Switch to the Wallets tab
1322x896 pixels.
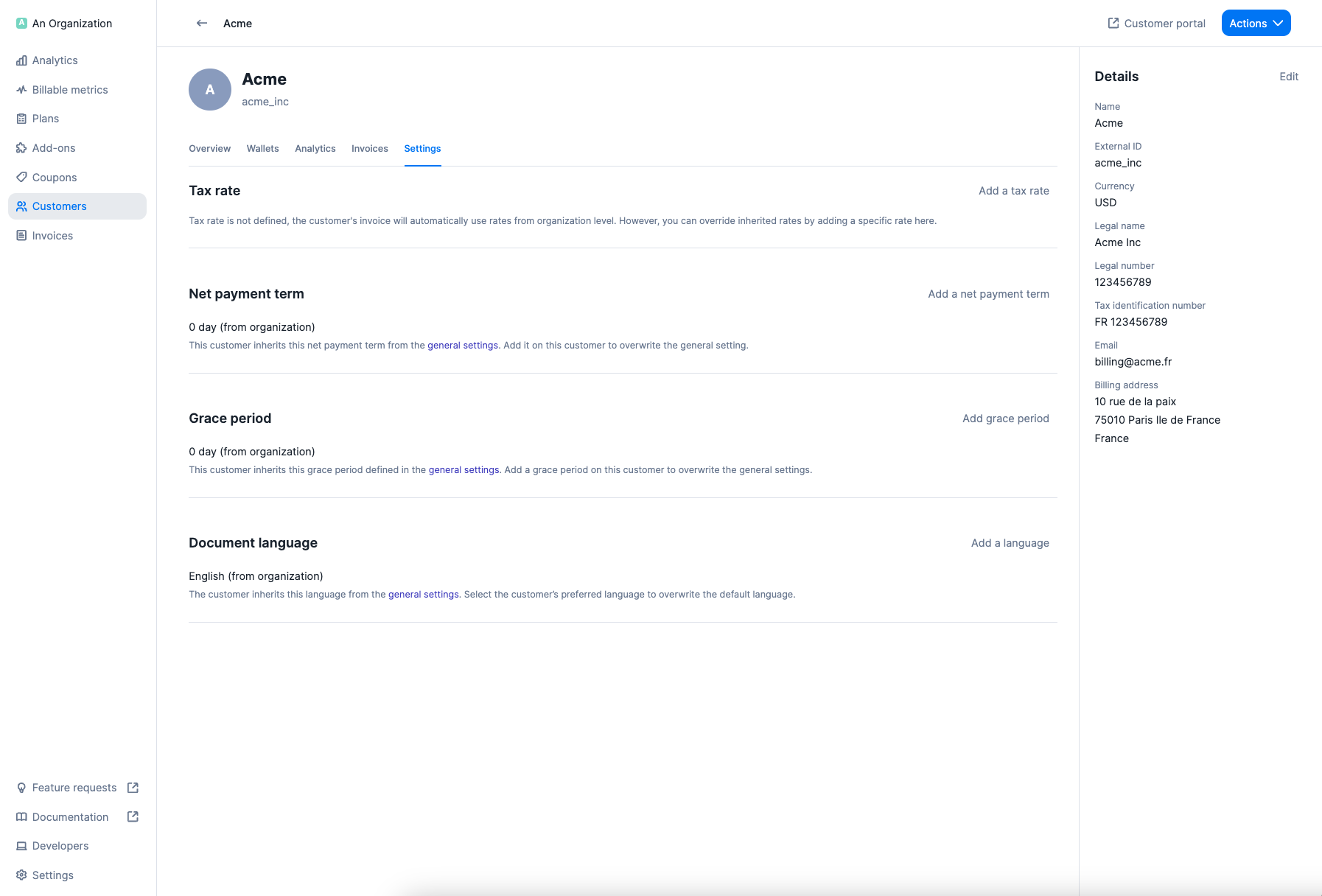pyautogui.click(x=262, y=149)
